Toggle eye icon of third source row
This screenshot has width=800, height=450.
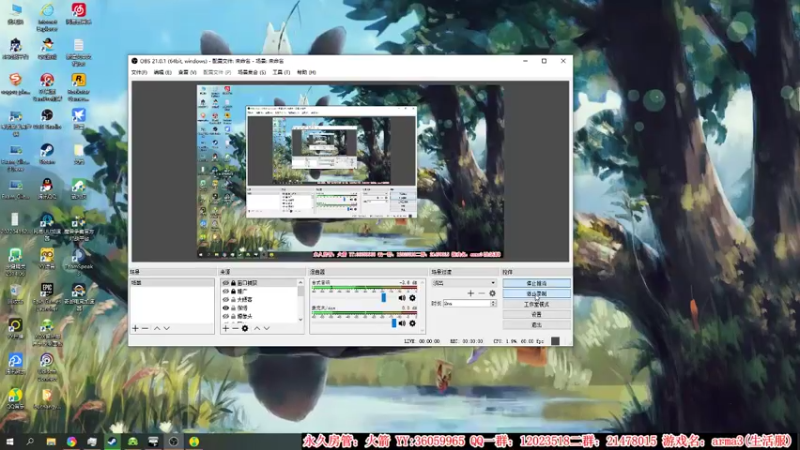[226, 299]
